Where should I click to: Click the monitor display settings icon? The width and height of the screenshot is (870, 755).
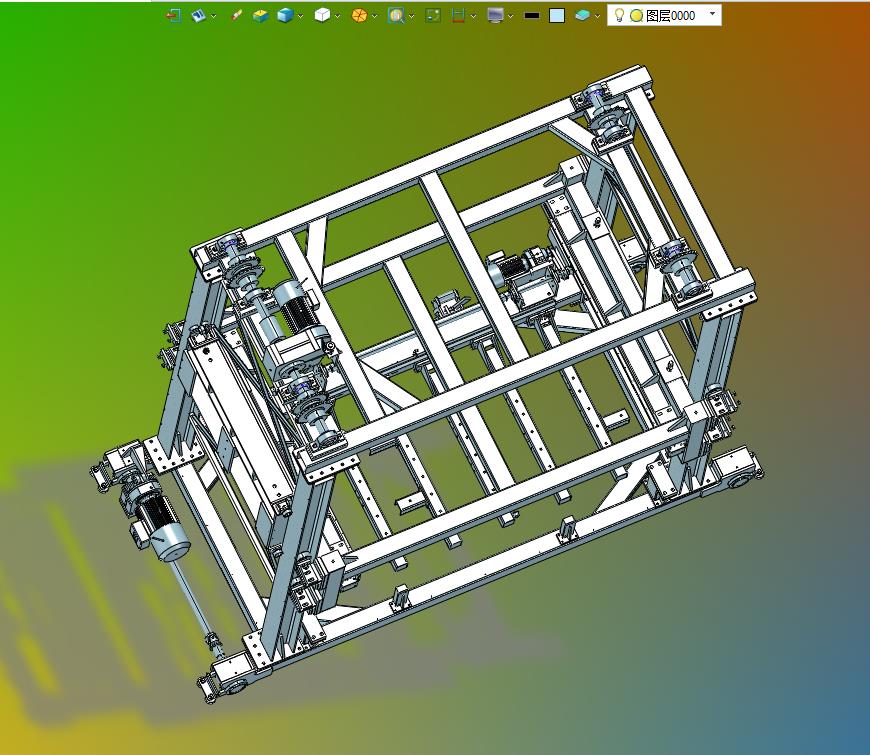[495, 16]
